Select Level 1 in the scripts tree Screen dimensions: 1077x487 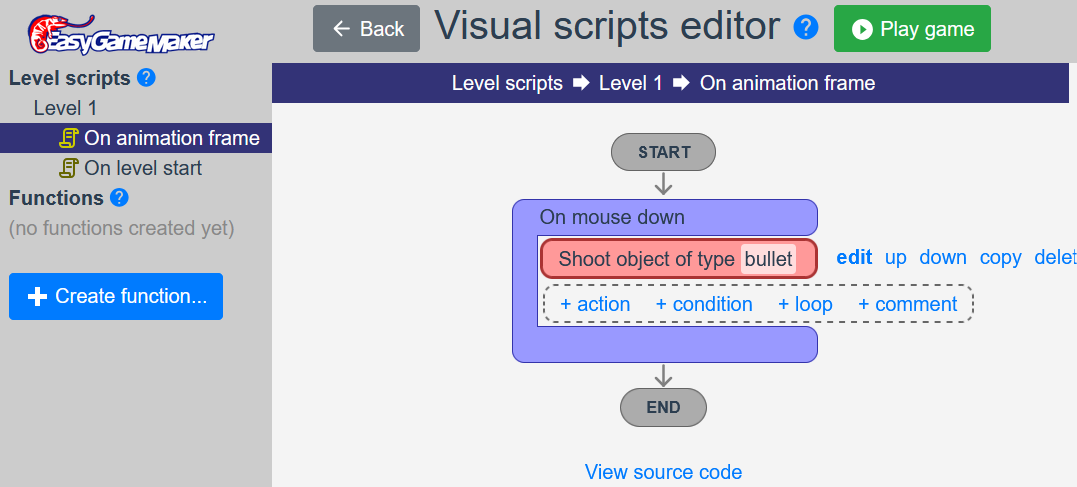click(65, 108)
